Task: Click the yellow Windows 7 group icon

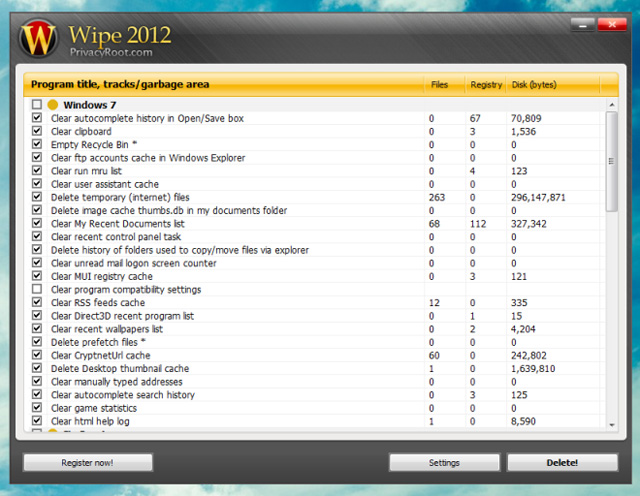Action: pyautogui.click(x=53, y=105)
